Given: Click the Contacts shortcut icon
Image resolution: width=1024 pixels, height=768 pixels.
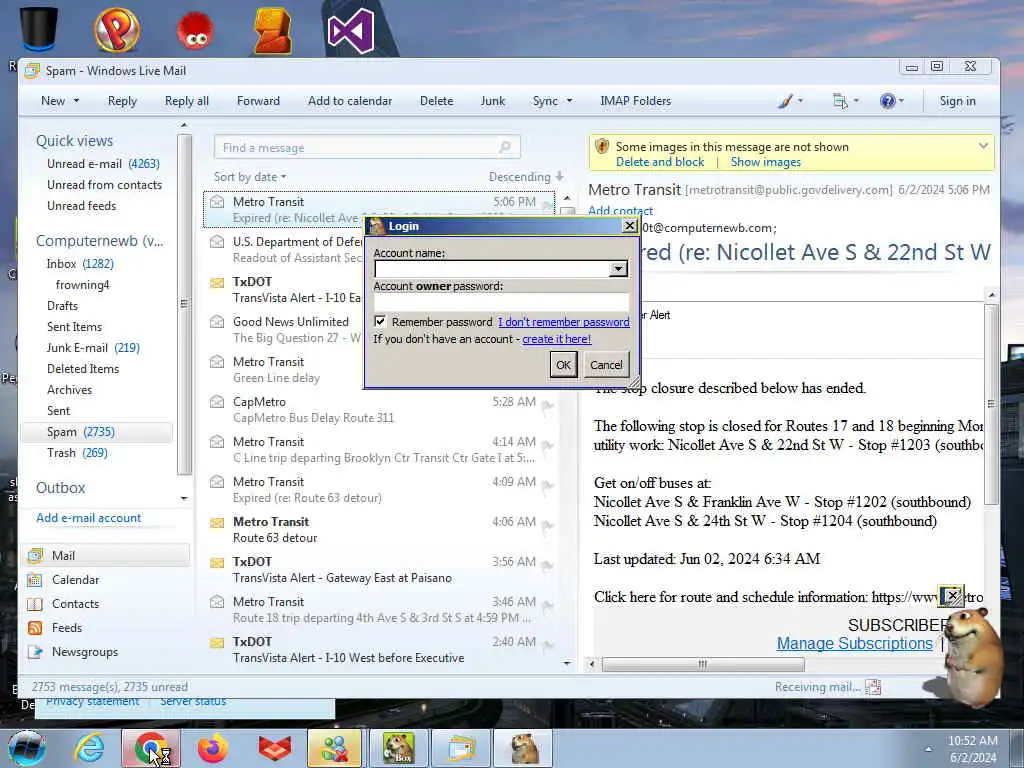Looking at the screenshot, I should [x=35, y=604].
